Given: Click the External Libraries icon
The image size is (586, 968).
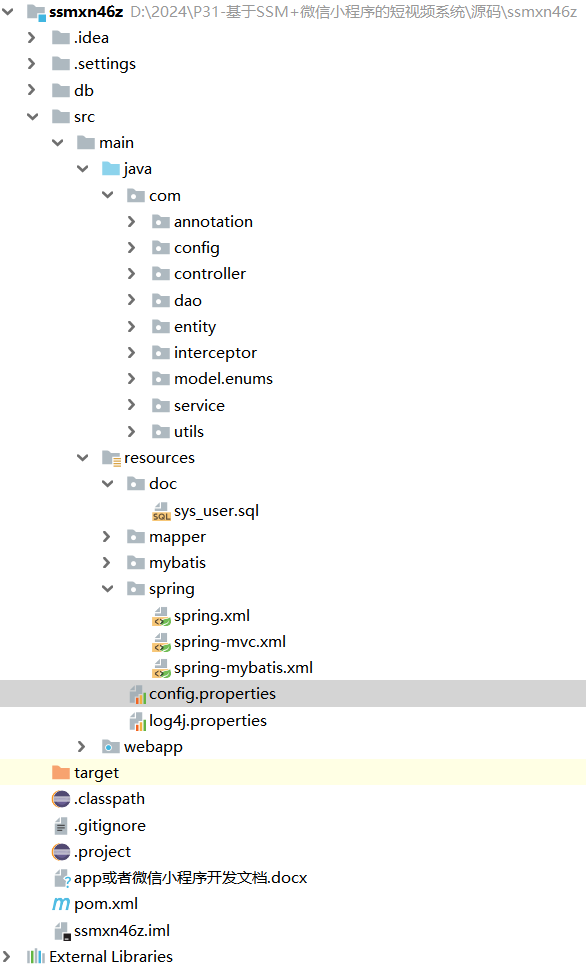Looking at the screenshot, I should pyautogui.click(x=36, y=956).
